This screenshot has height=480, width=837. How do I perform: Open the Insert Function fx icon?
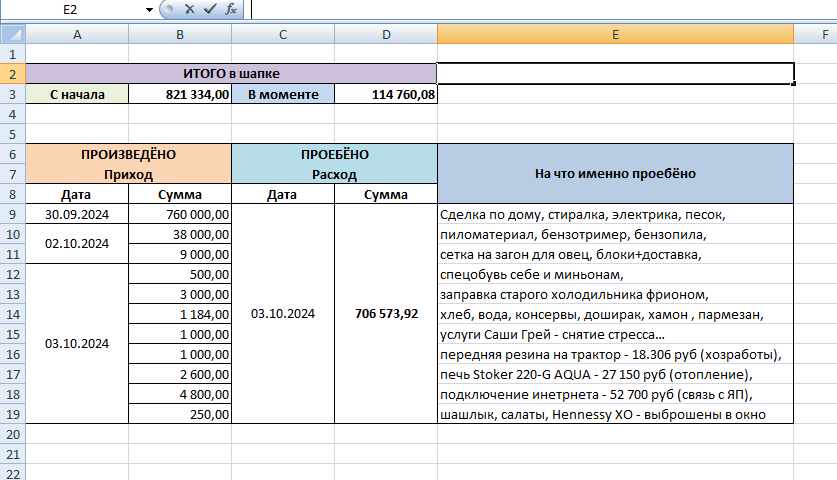click(231, 9)
